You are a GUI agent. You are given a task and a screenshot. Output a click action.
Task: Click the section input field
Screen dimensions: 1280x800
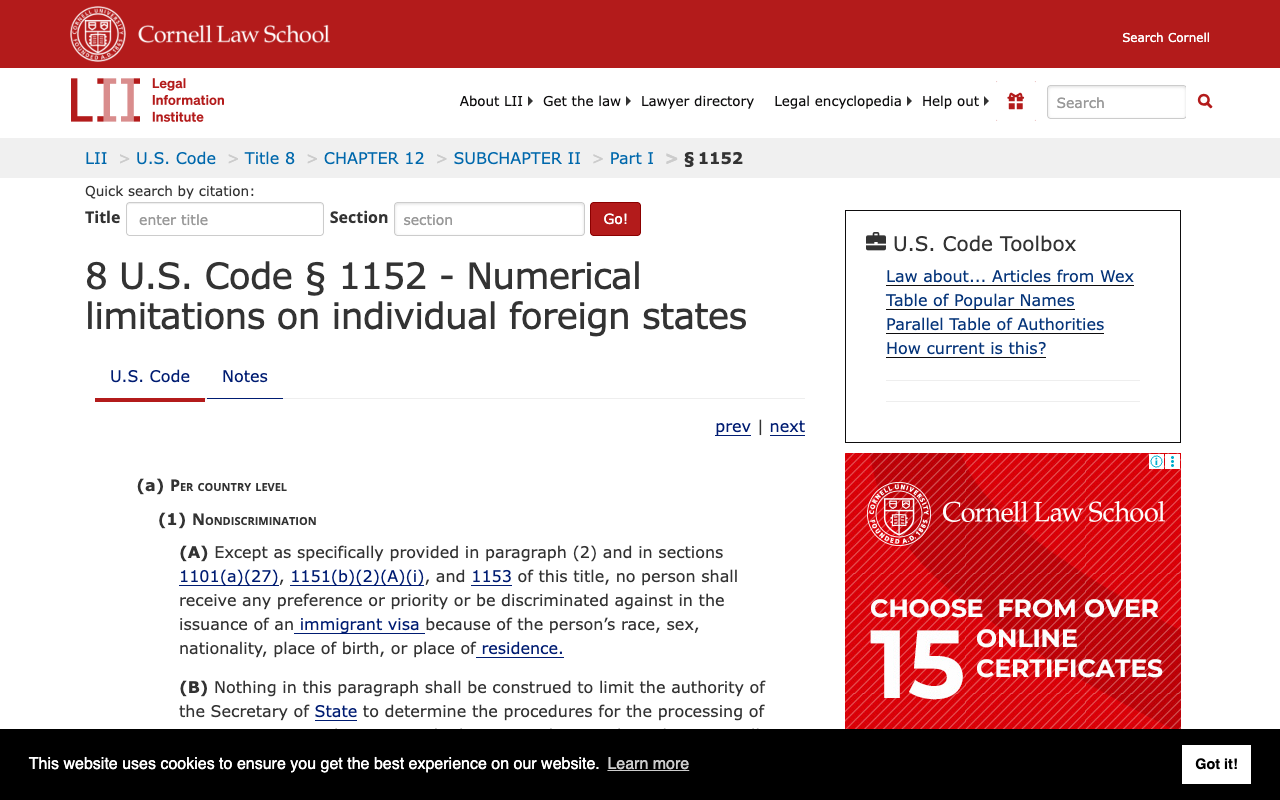click(x=489, y=219)
